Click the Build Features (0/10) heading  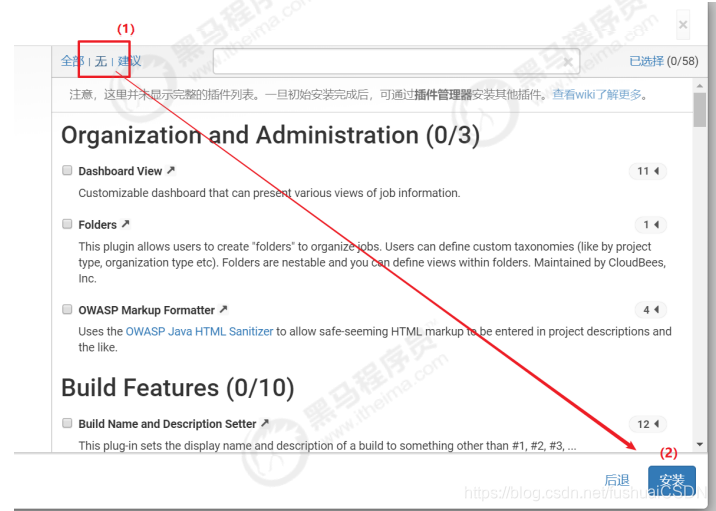click(x=178, y=388)
